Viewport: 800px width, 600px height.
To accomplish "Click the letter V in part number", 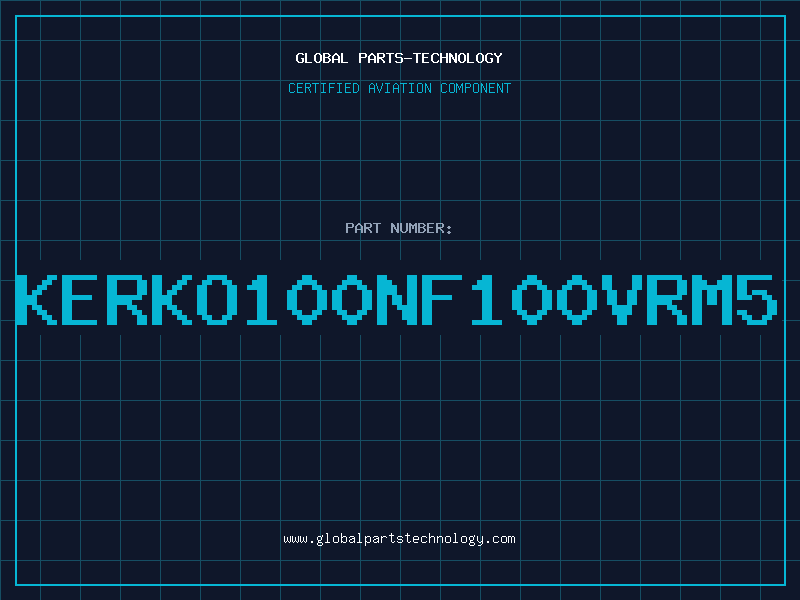I will pos(622,299).
